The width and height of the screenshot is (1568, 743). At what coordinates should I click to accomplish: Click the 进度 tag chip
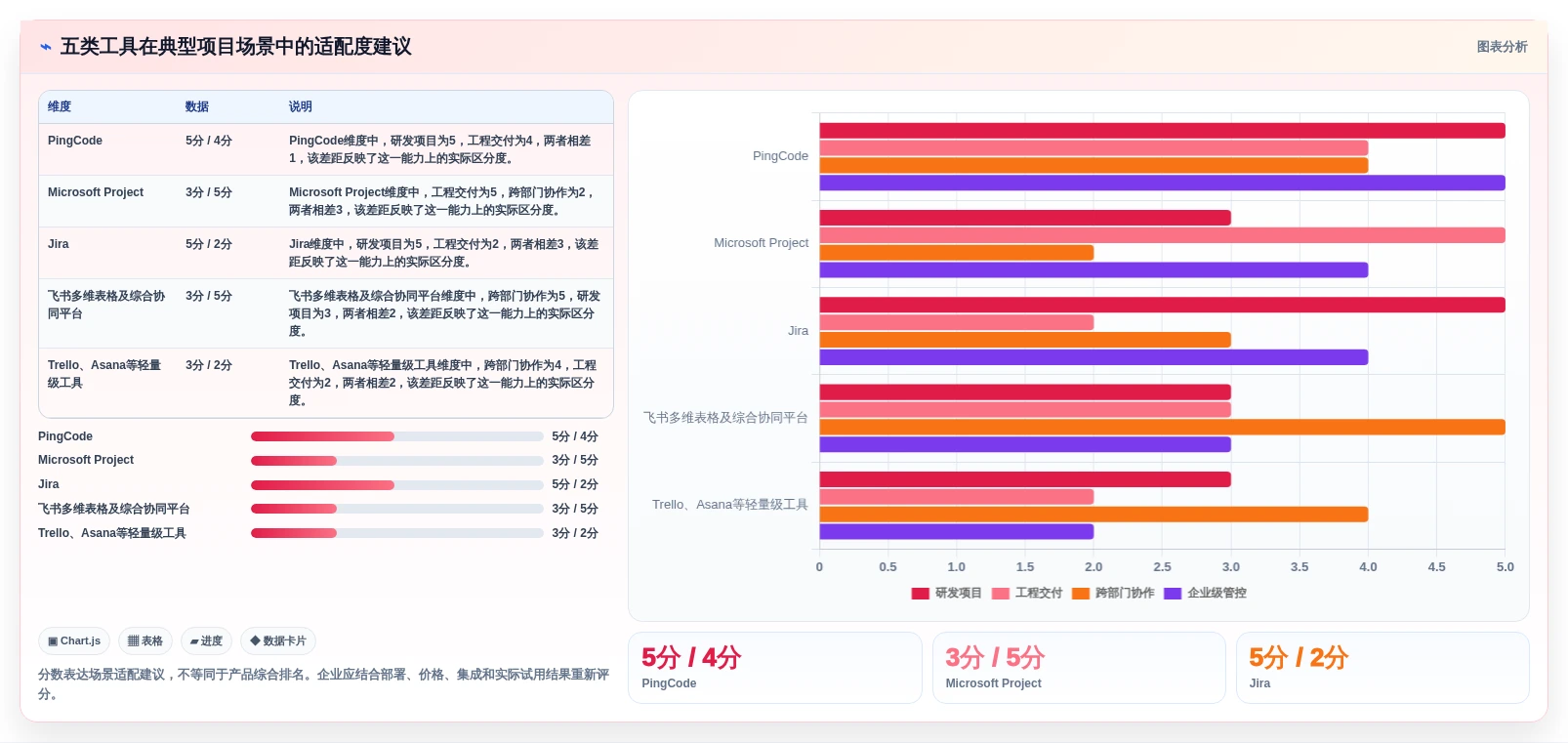pos(206,641)
